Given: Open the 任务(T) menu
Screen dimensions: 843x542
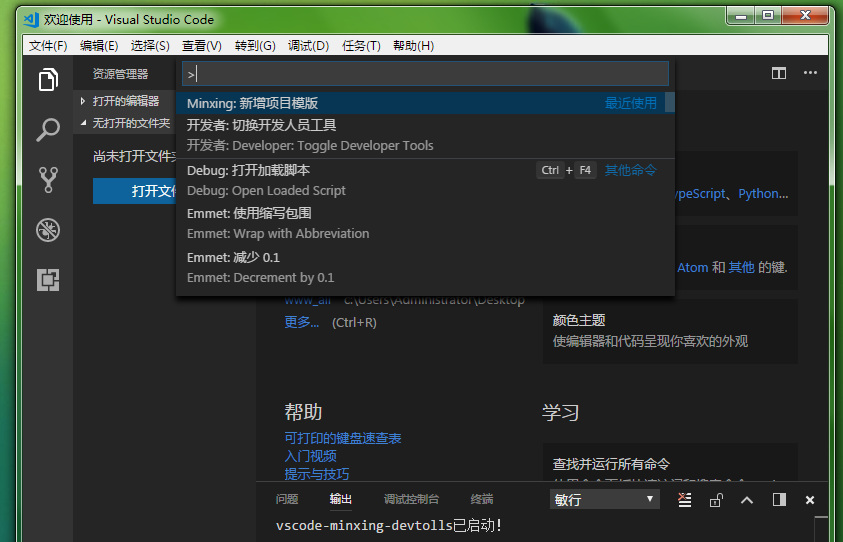Looking at the screenshot, I should 361,46.
